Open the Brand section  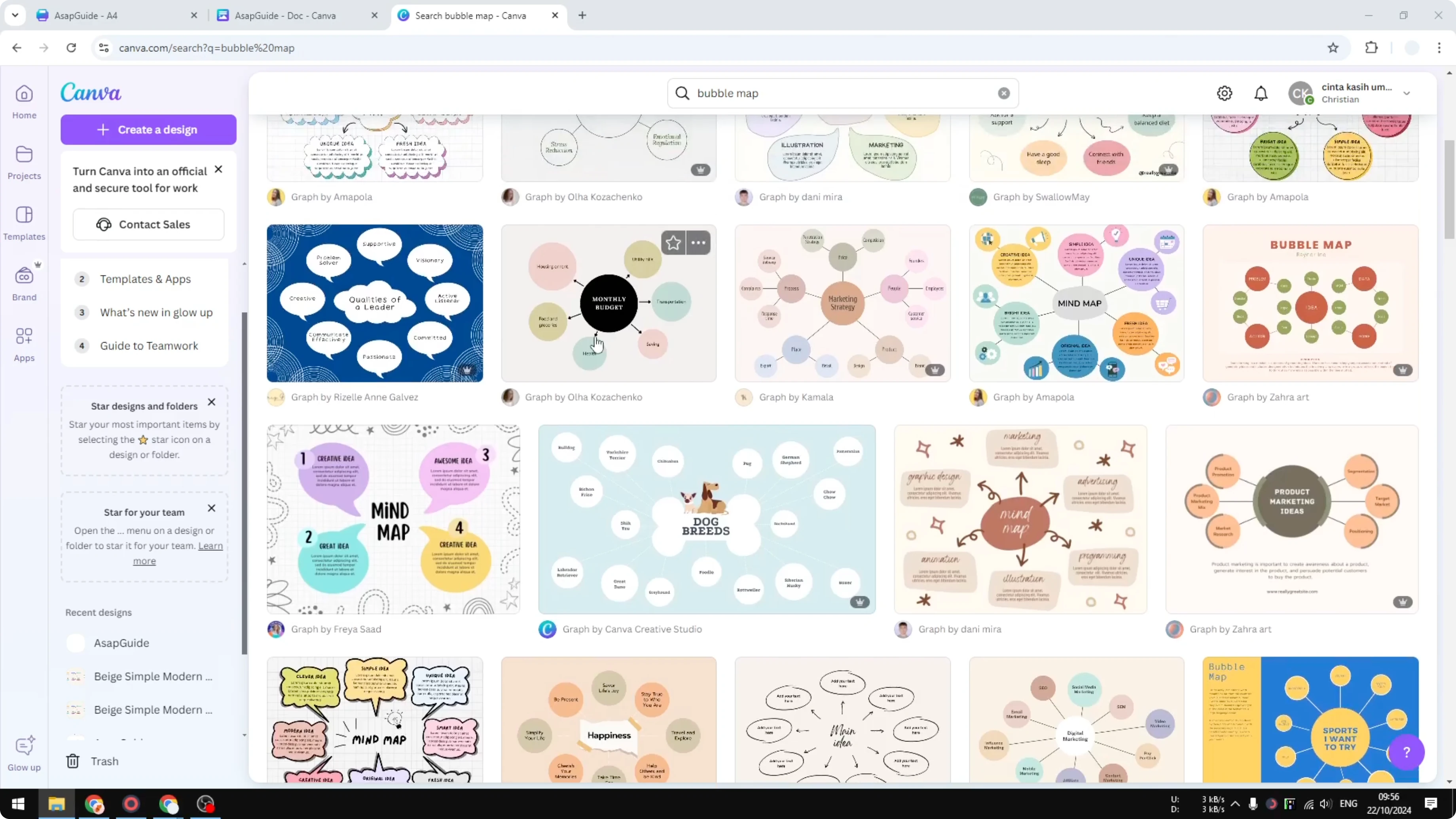24,282
